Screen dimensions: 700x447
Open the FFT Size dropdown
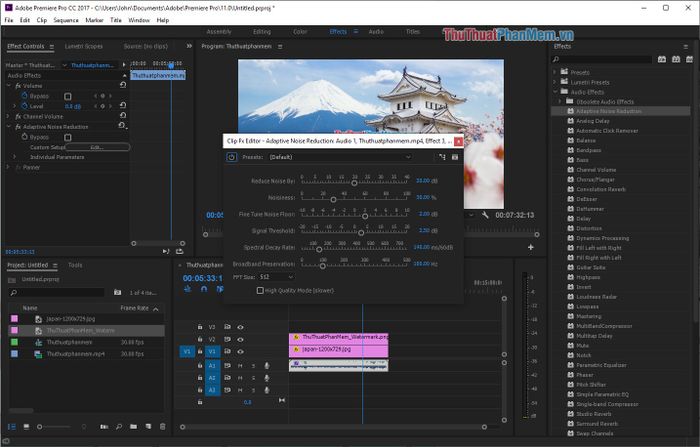click(276, 277)
